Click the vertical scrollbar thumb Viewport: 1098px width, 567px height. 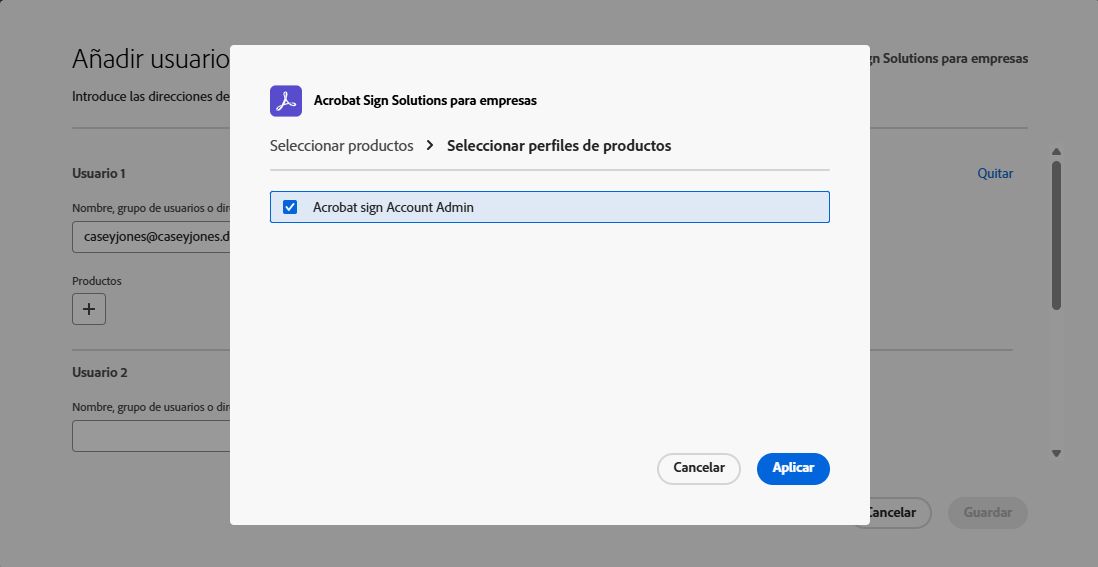[x=1056, y=235]
